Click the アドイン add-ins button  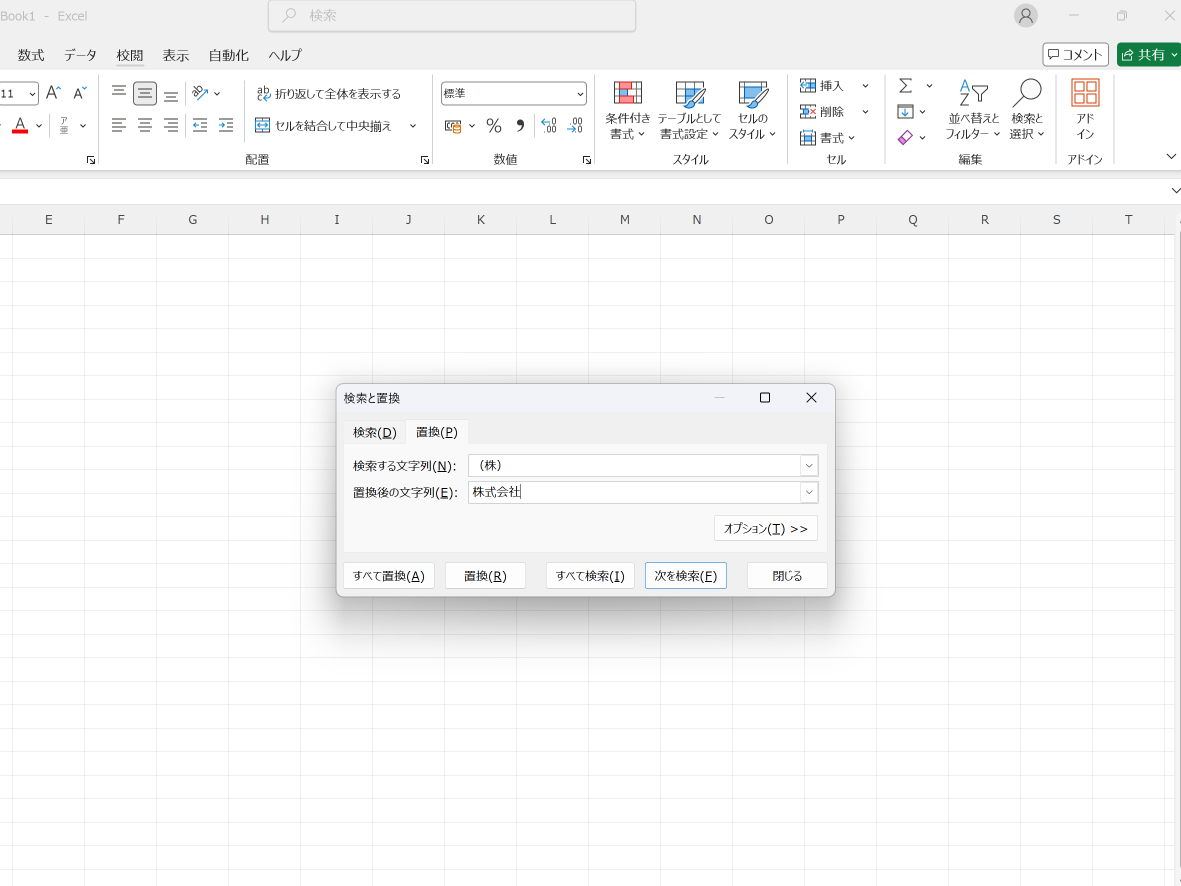point(1085,110)
